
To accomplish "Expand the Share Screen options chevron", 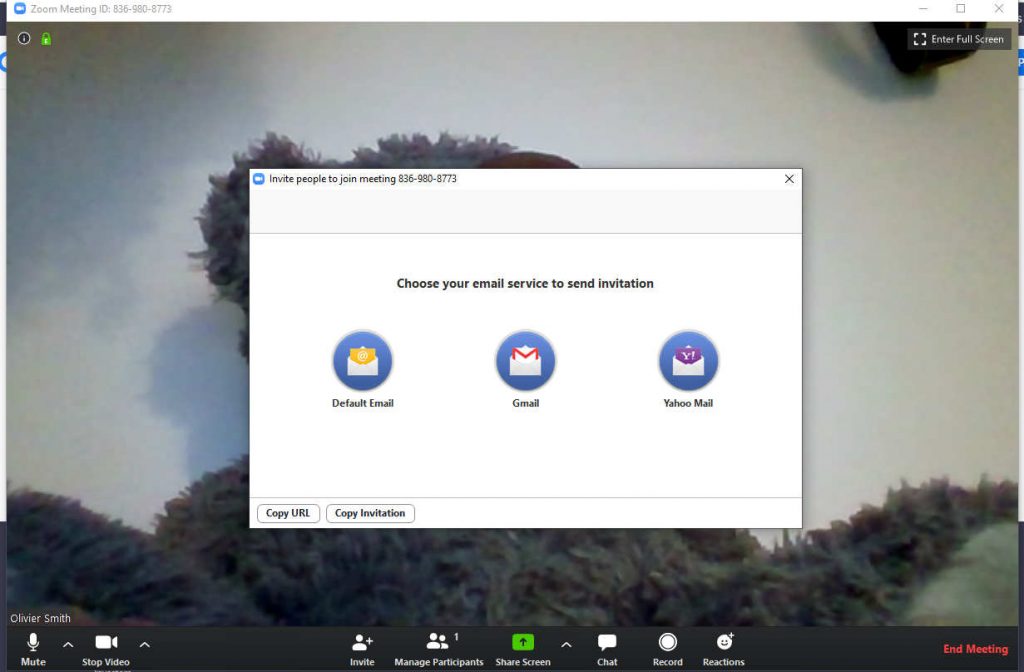I will pyautogui.click(x=566, y=645).
